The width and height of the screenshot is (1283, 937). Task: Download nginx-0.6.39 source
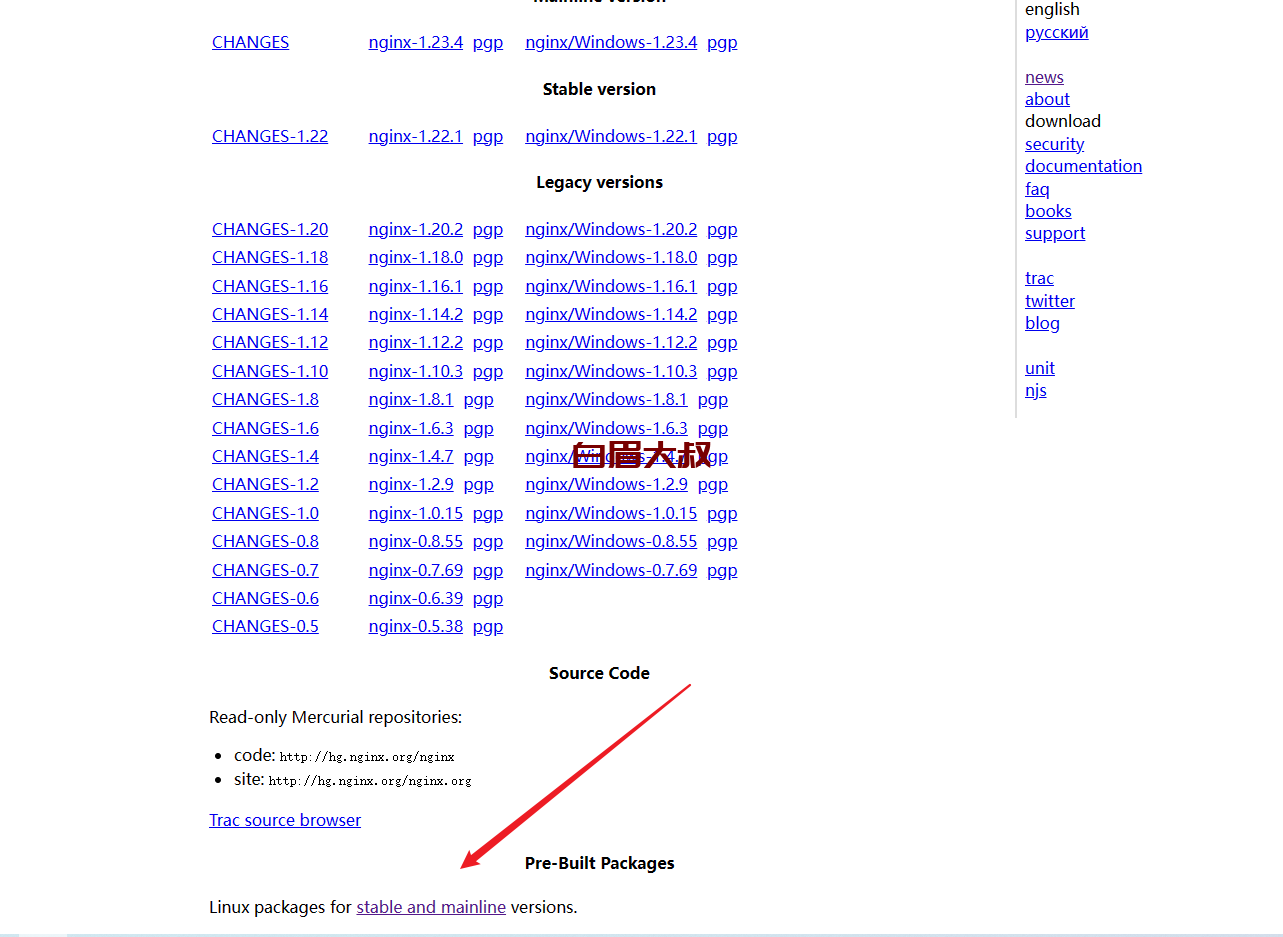(415, 598)
